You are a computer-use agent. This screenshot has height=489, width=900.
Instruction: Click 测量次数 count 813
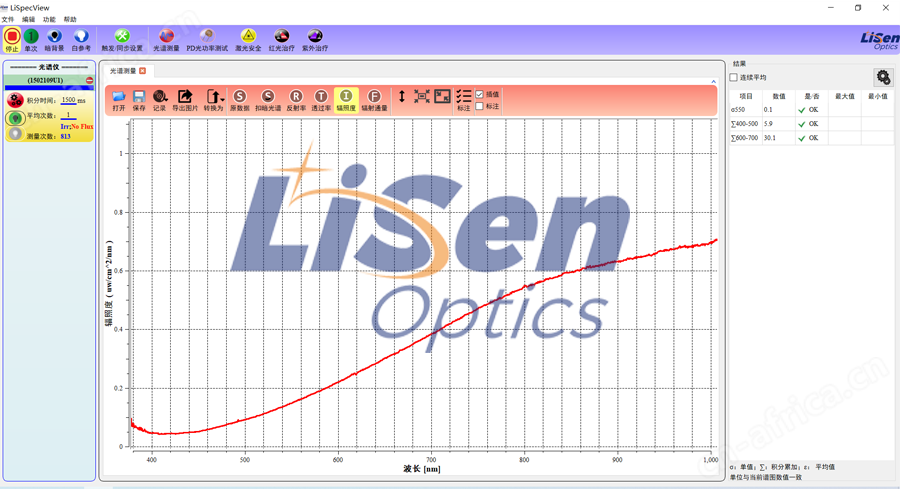click(x=65, y=137)
